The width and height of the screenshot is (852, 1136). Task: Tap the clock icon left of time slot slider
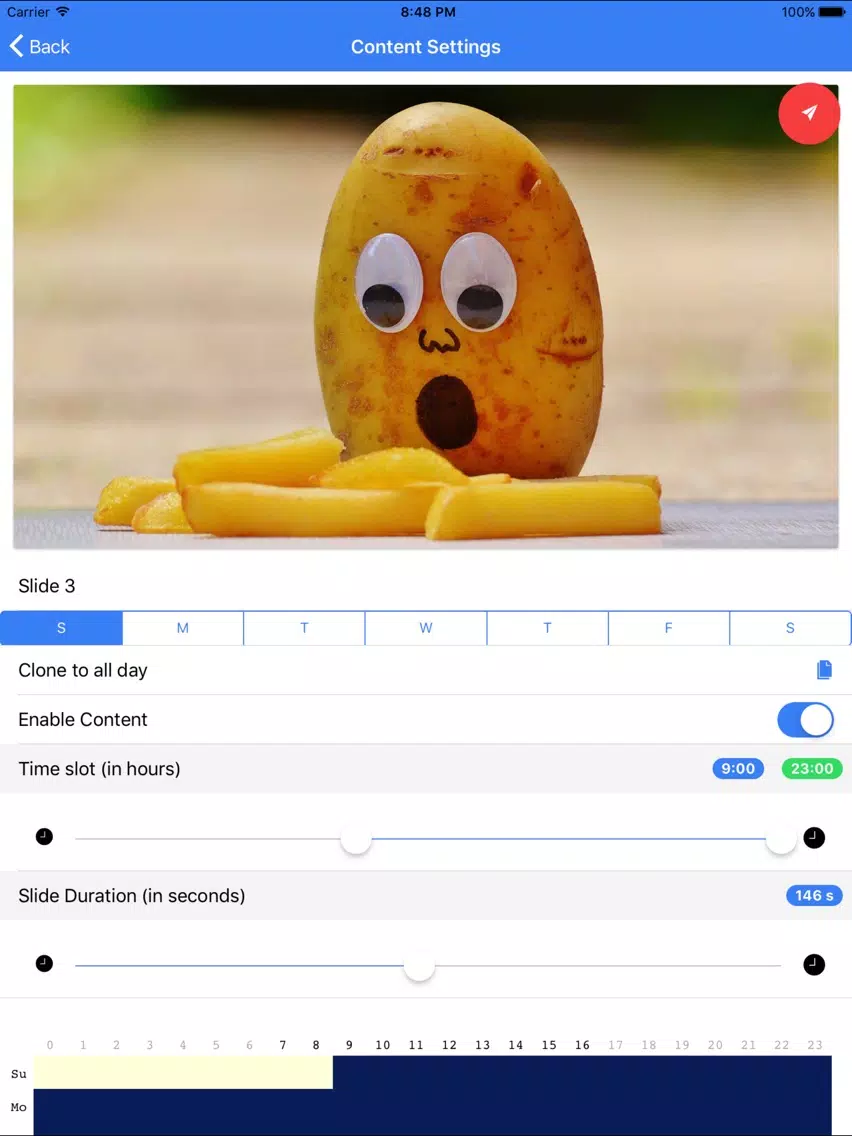[44, 837]
